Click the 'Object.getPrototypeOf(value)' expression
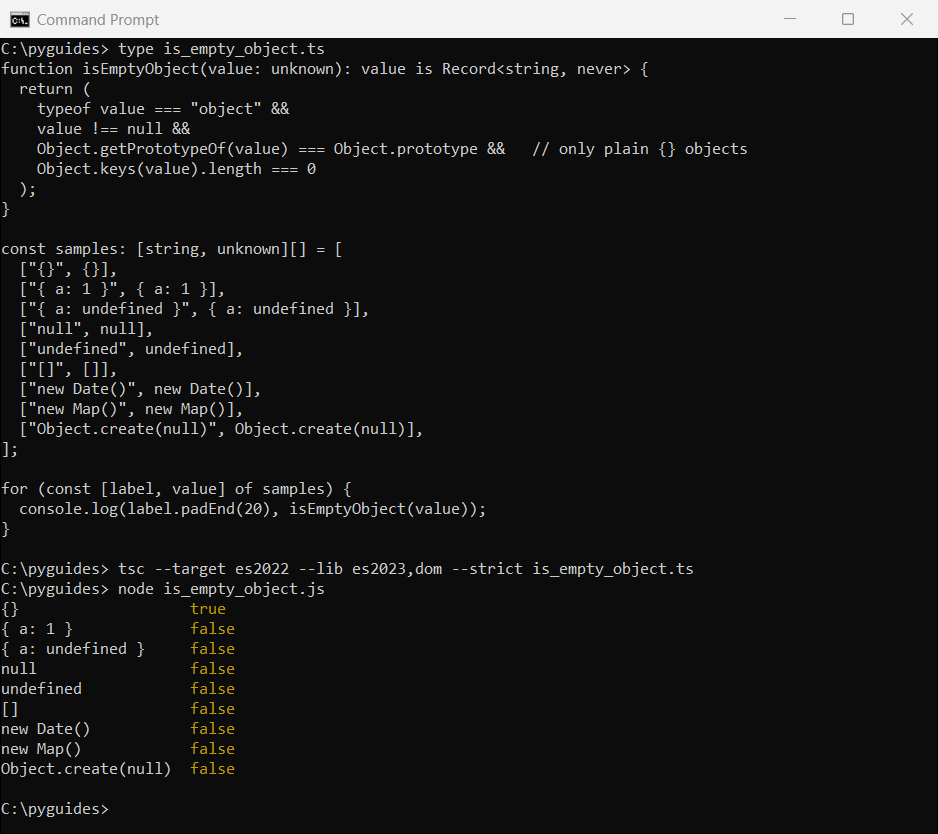The height and width of the screenshot is (834, 938). coord(163,149)
